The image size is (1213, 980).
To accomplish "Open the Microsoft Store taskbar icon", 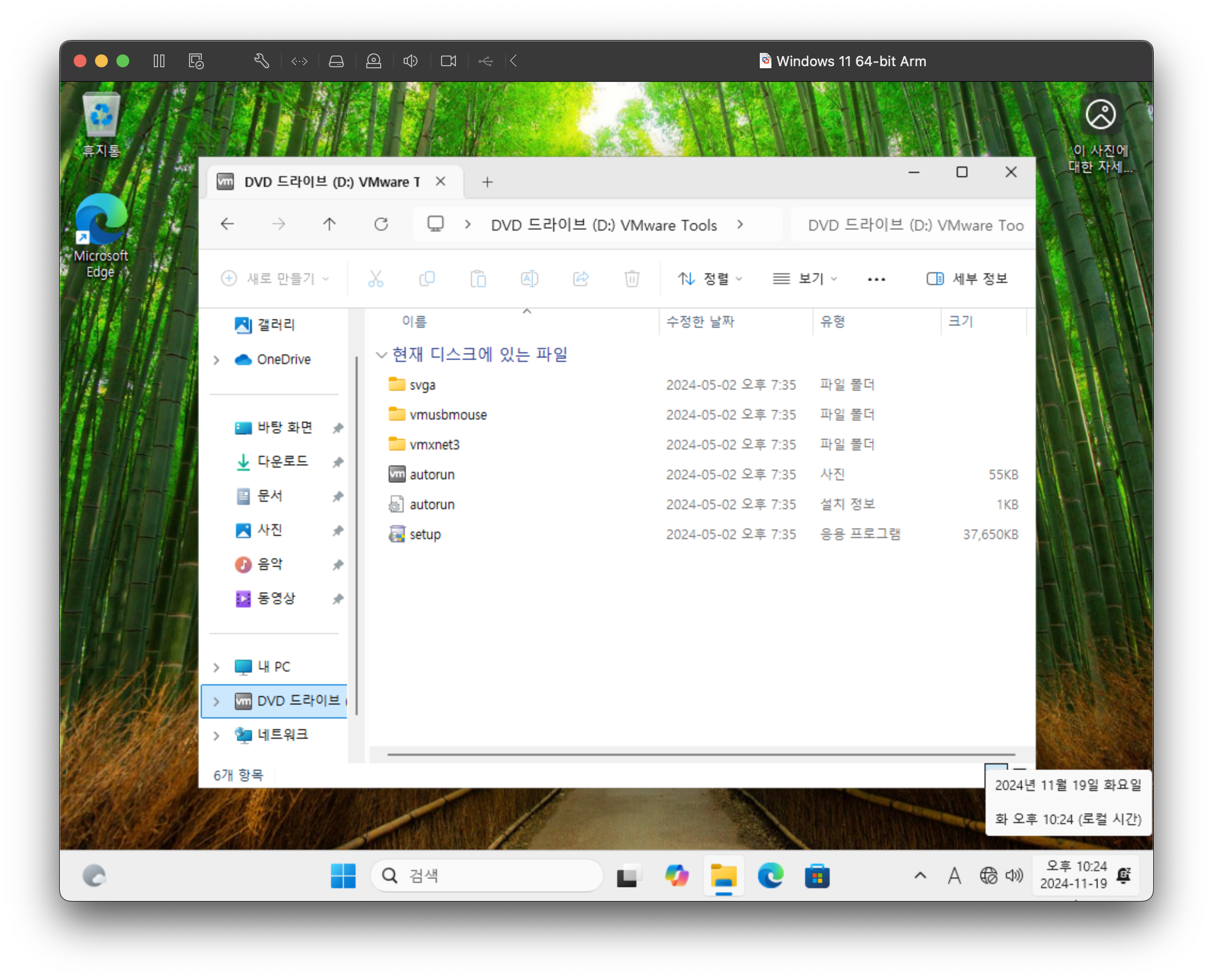I will point(816,876).
